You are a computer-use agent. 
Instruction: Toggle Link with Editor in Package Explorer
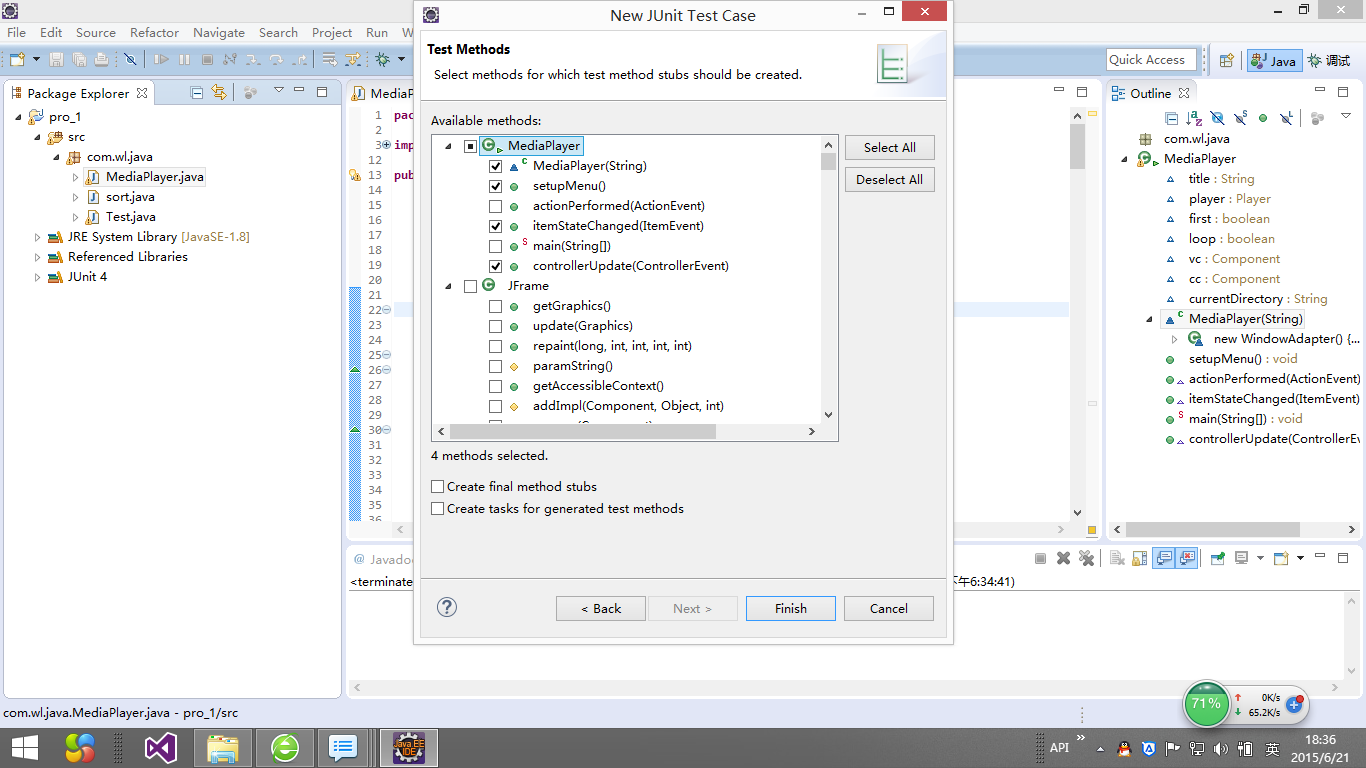[219, 92]
